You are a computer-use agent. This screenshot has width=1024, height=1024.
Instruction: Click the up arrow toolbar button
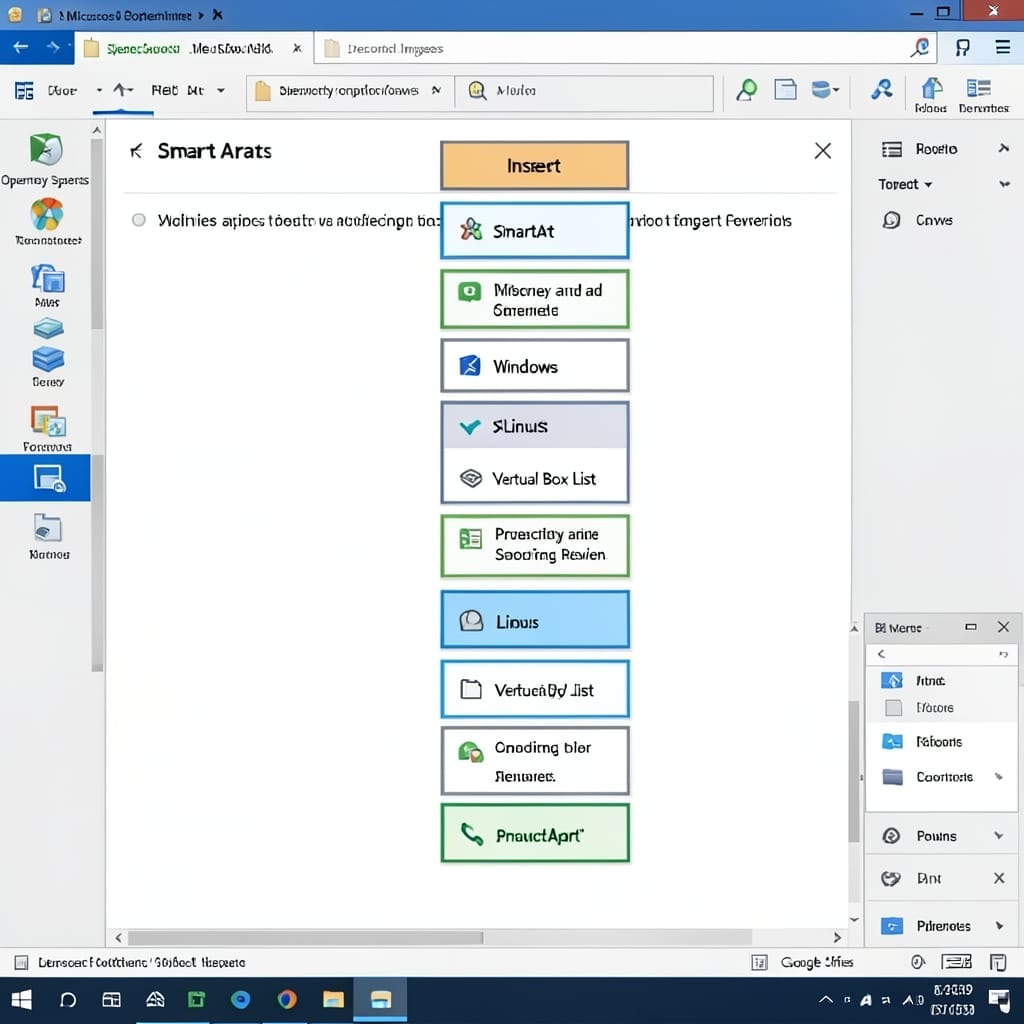click(122, 90)
